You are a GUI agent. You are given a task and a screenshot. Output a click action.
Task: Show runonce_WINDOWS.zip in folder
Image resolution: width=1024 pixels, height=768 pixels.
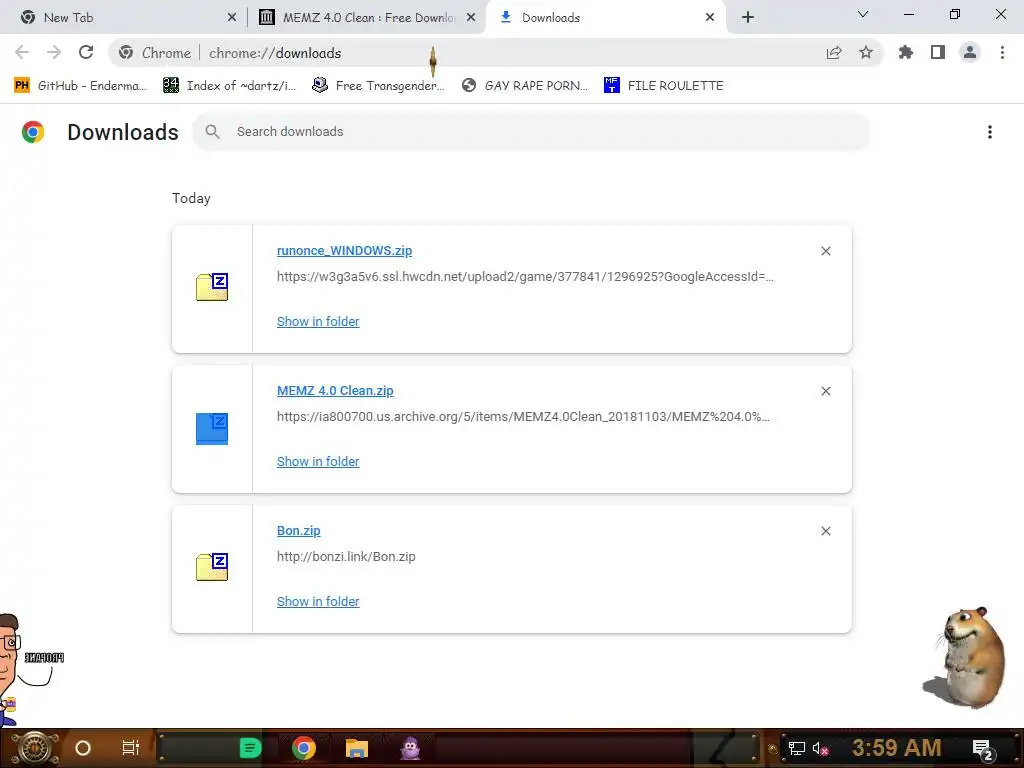318,321
